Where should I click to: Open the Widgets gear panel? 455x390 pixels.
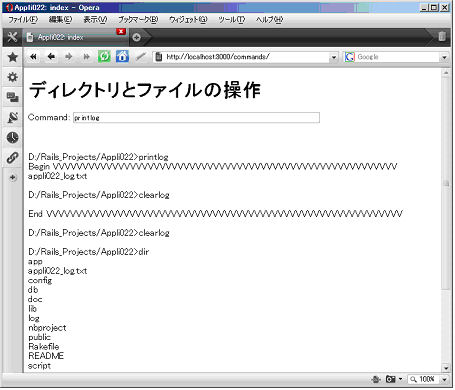click(13, 77)
